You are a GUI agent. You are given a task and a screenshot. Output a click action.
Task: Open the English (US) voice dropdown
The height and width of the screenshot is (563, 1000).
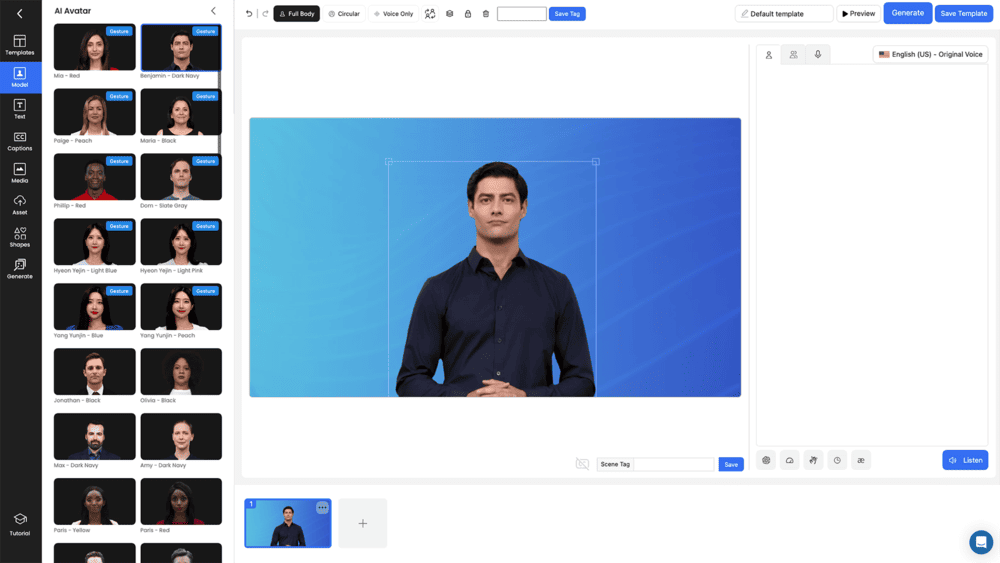[930, 54]
